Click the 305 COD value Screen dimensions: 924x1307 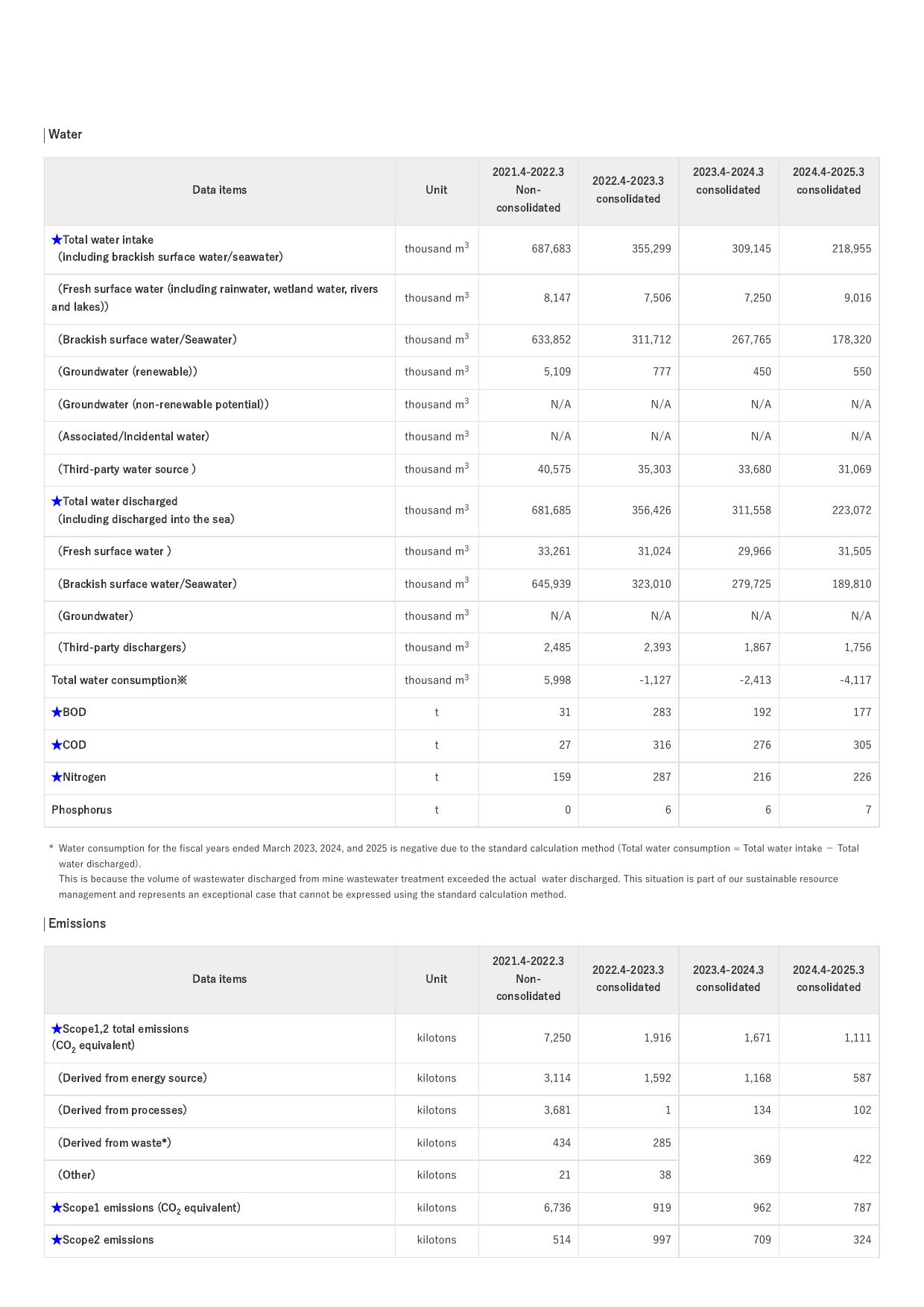[862, 745]
